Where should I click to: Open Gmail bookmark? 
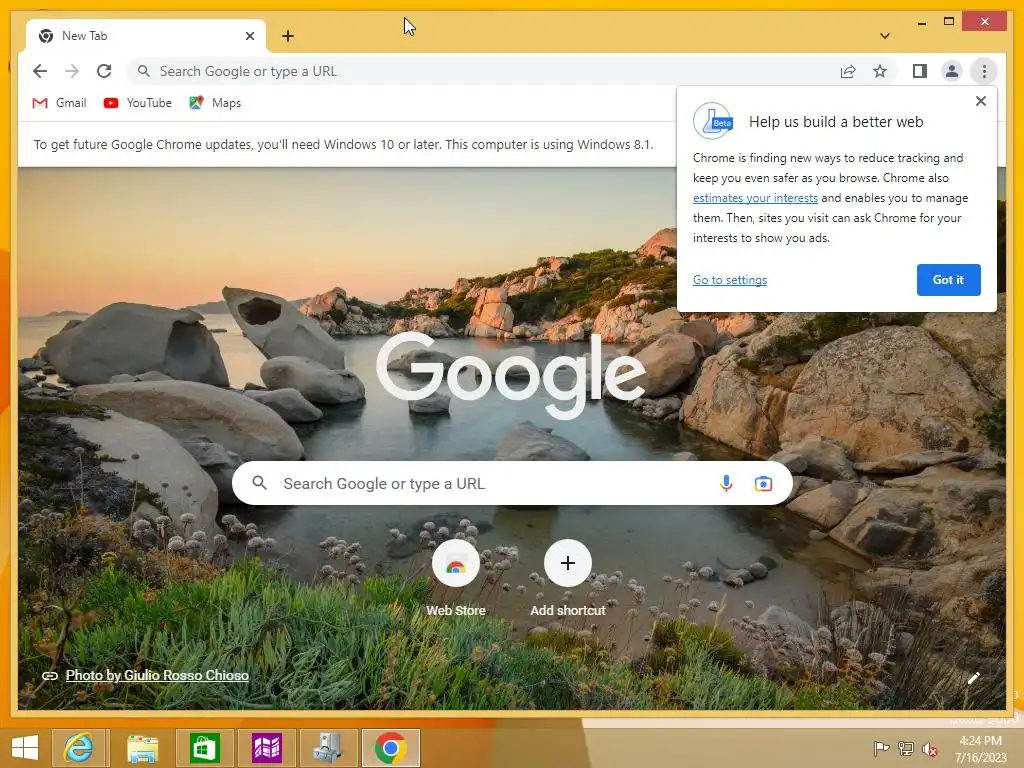[x=59, y=103]
